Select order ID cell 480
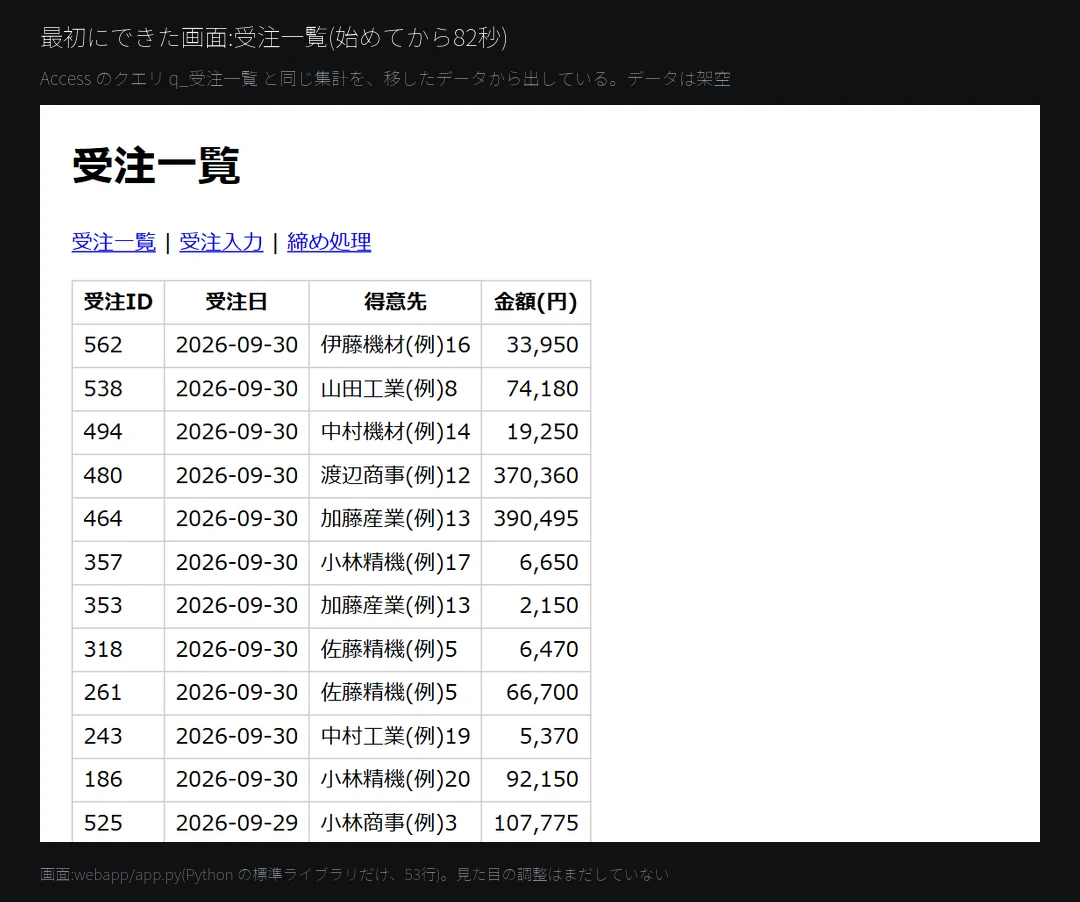1080x902 pixels. coord(118,475)
